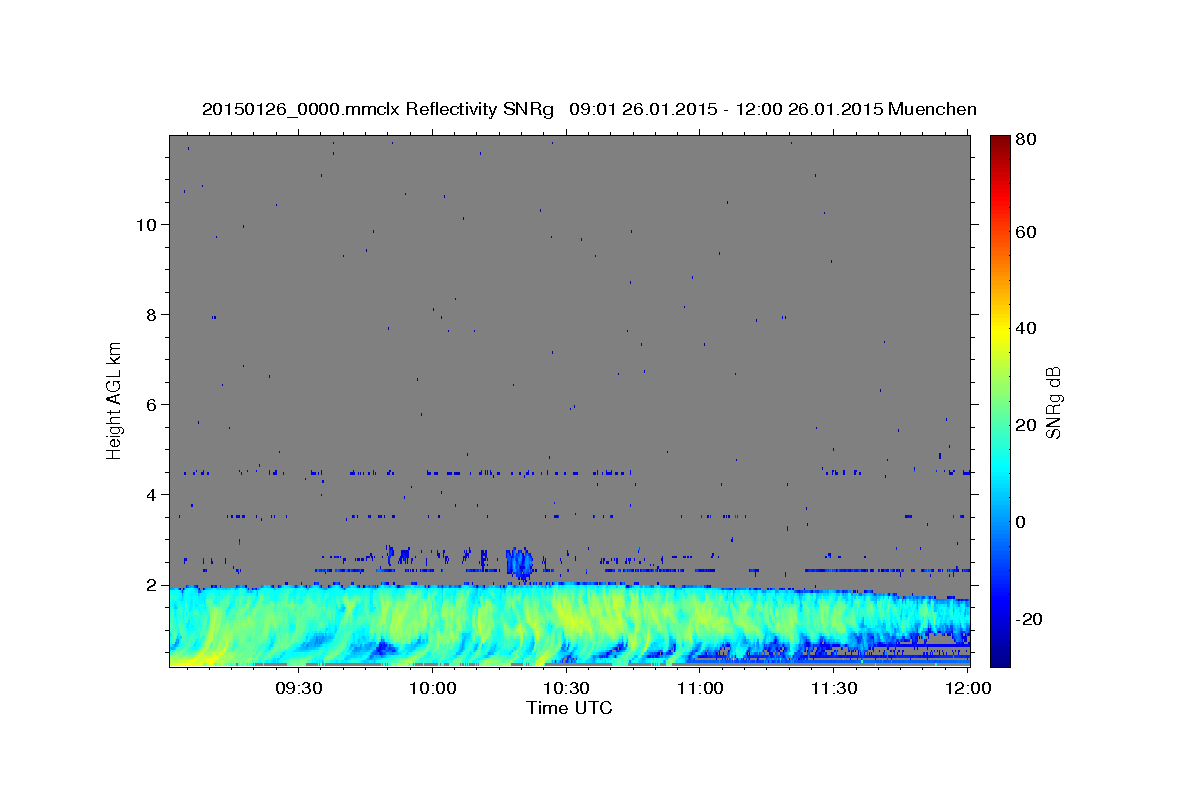Image resolution: width=1200 pixels, height=800 pixels.
Task: Click the height tick label 10
Action: coord(148,225)
